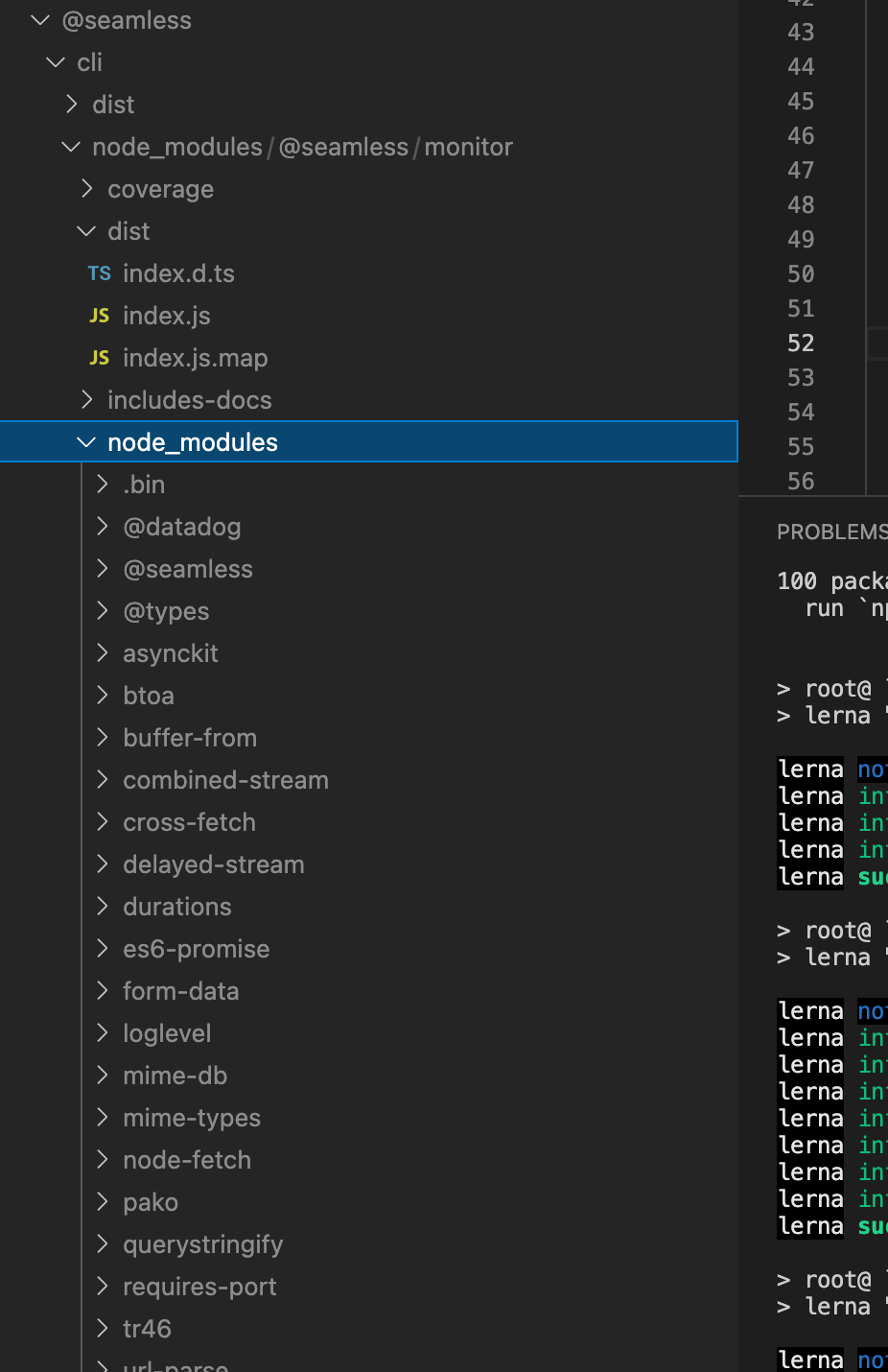Collapse node_modules/@seamless/monitor chevron

tap(71, 147)
